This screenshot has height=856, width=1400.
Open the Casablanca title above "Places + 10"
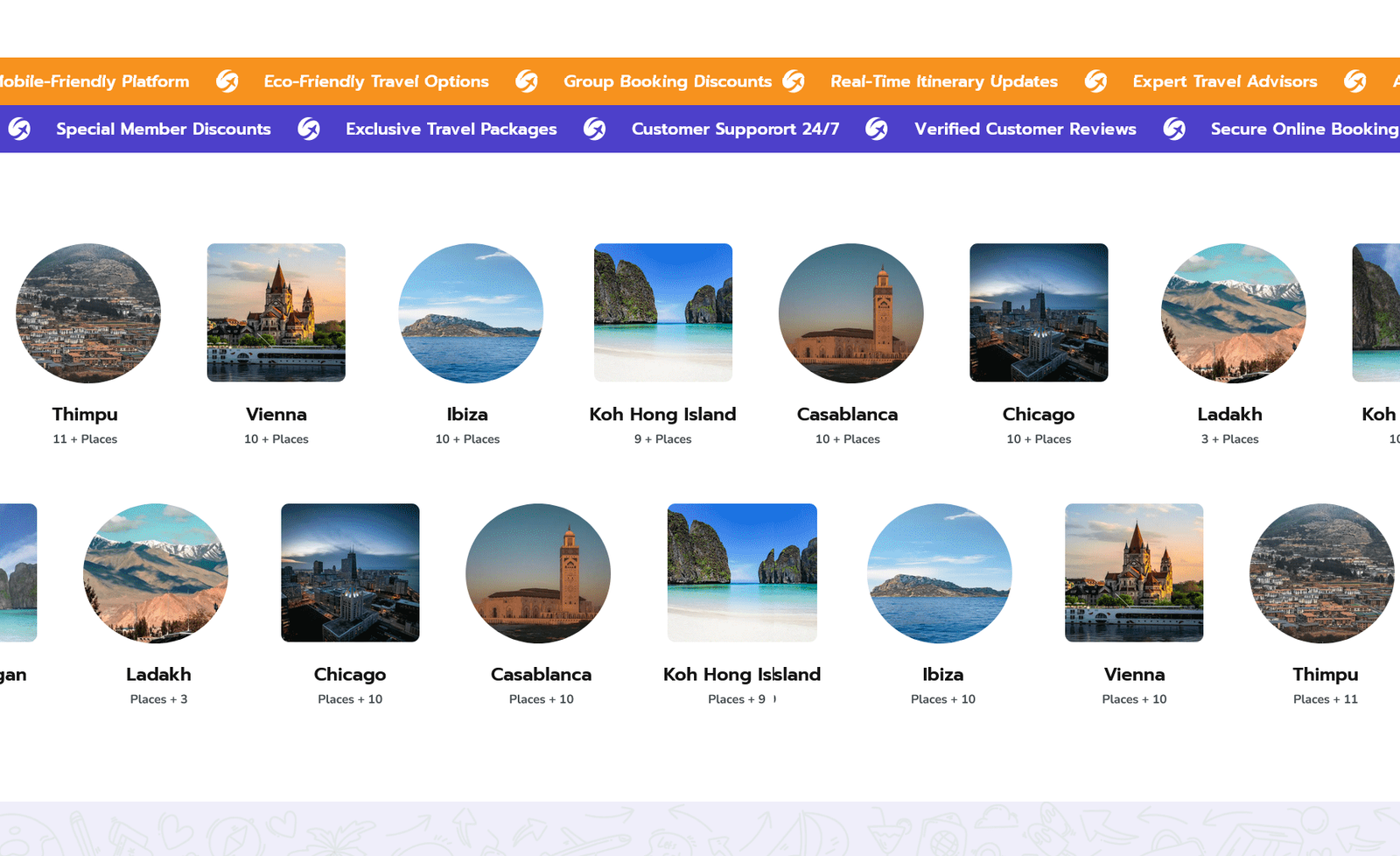coord(542,674)
